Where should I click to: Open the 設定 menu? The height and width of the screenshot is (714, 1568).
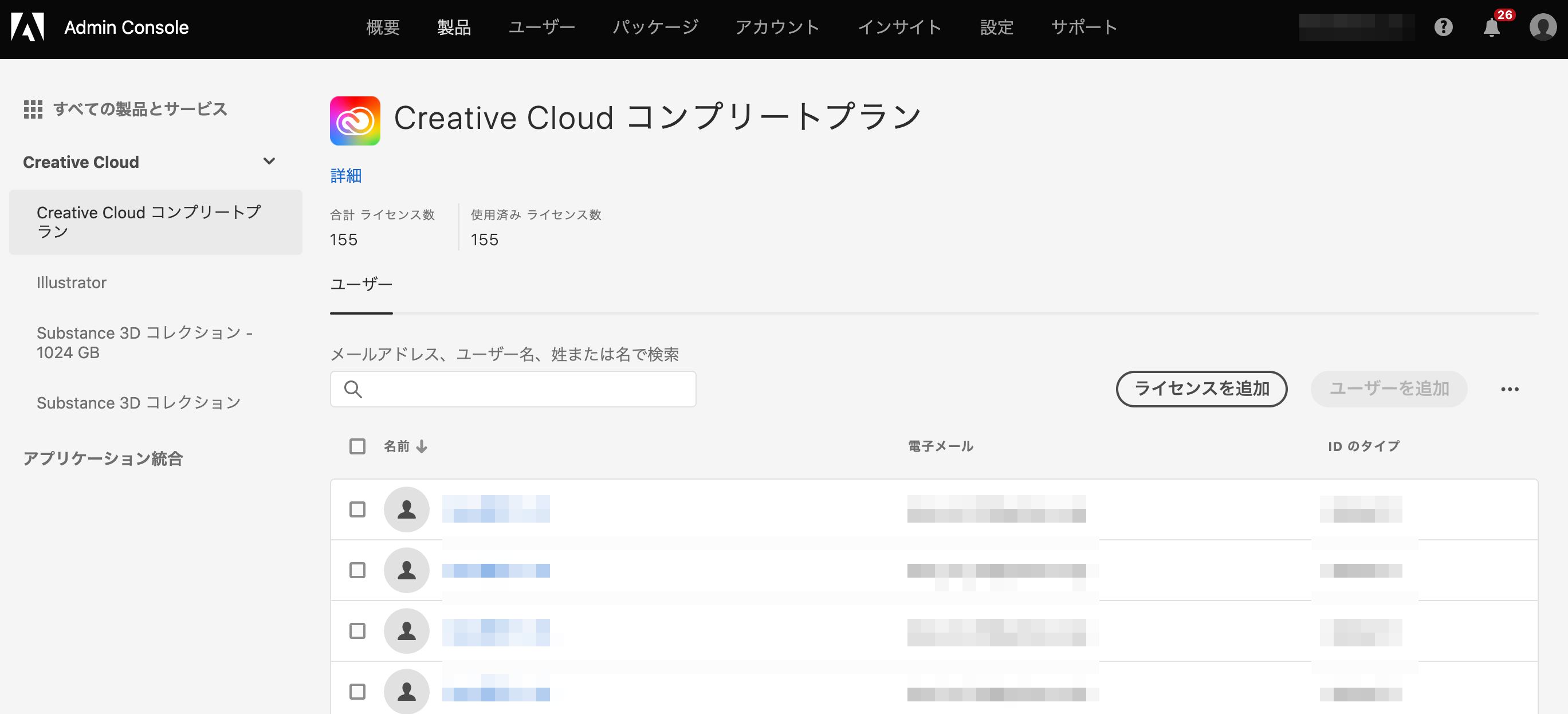click(997, 28)
